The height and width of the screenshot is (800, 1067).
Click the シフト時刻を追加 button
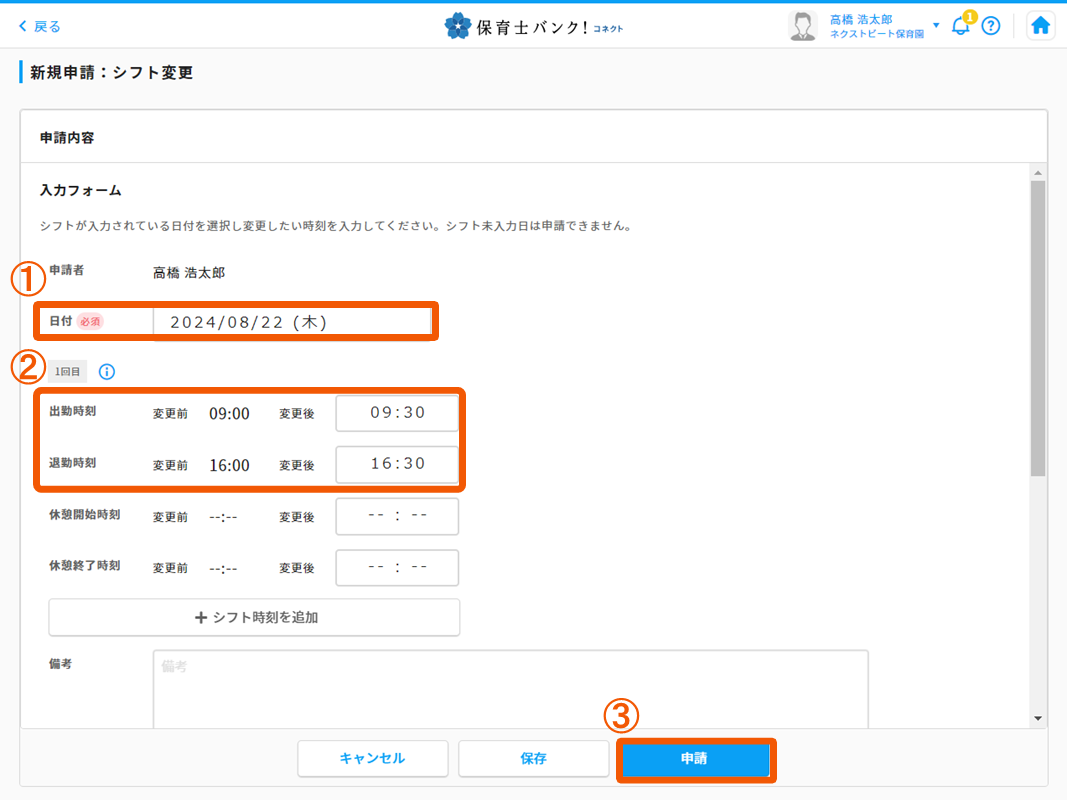pos(254,617)
